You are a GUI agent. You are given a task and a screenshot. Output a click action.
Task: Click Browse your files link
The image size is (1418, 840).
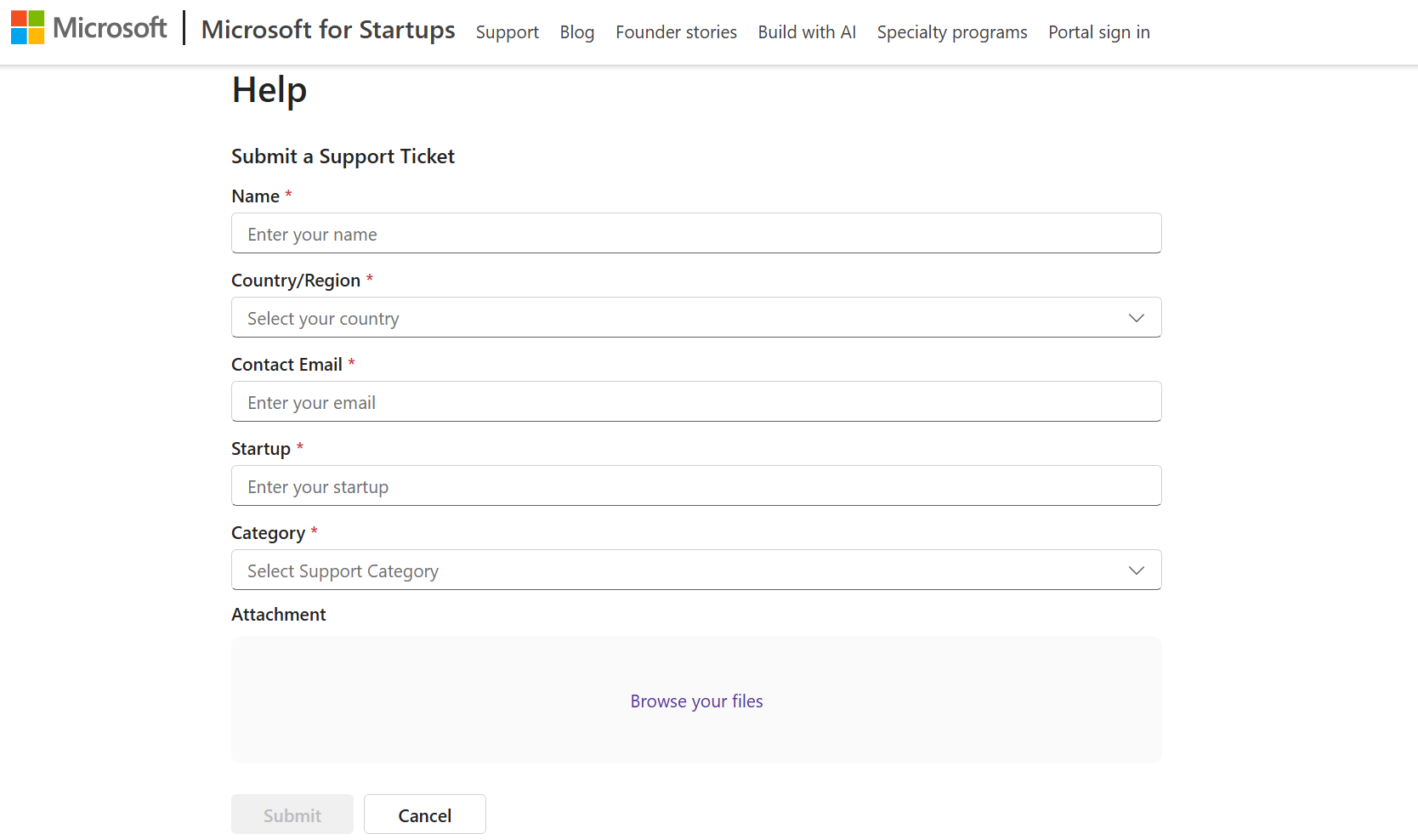click(696, 701)
